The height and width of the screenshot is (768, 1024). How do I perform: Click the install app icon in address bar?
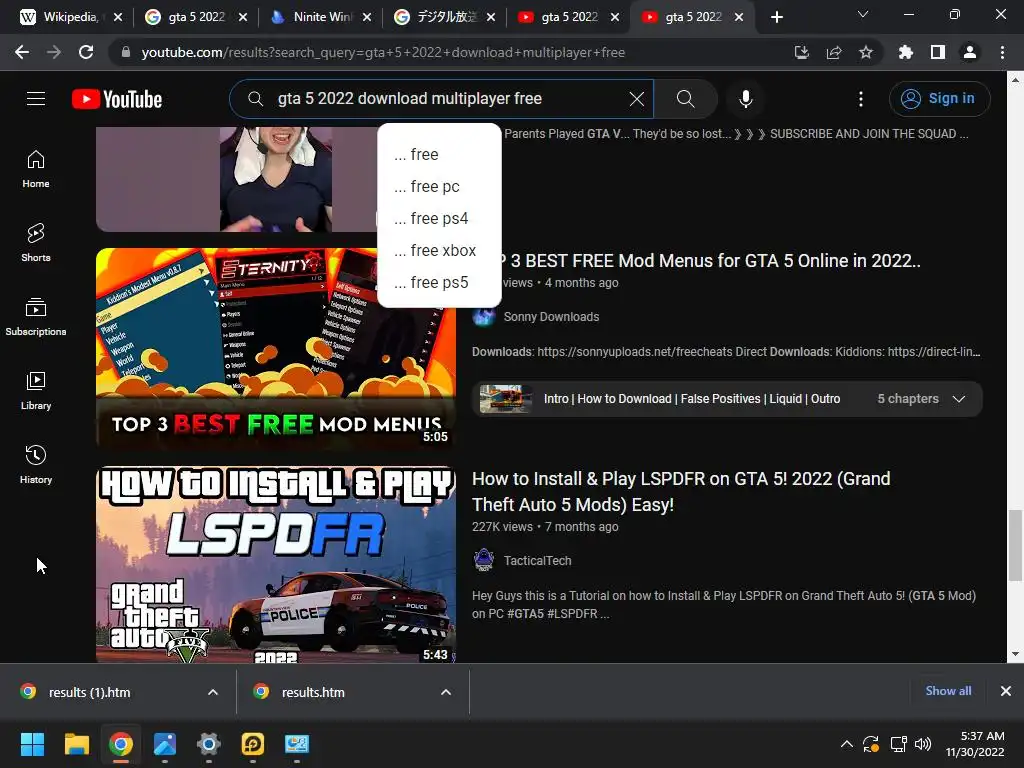(801, 52)
